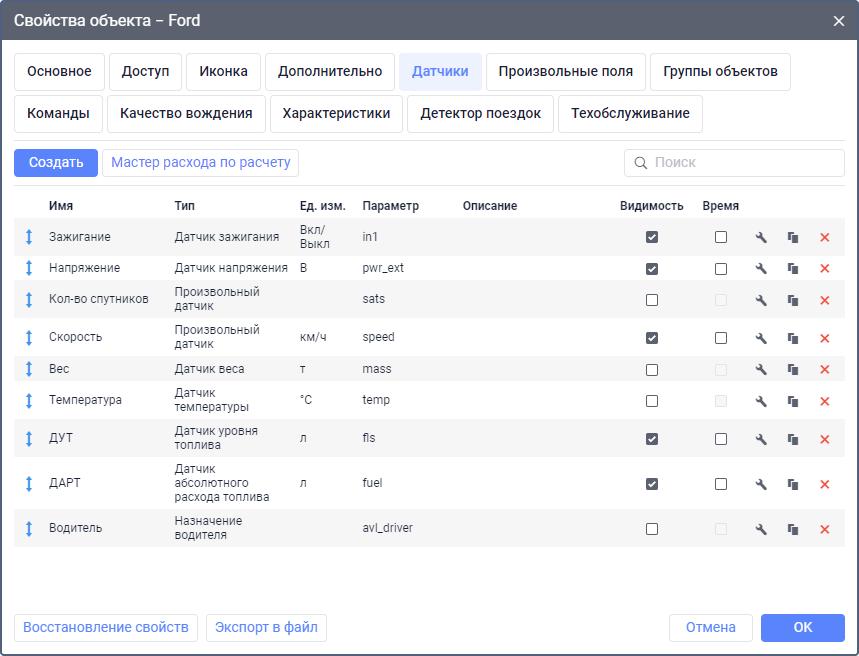Copy the Температура sensor
This screenshot has width=859, height=656.
click(793, 401)
